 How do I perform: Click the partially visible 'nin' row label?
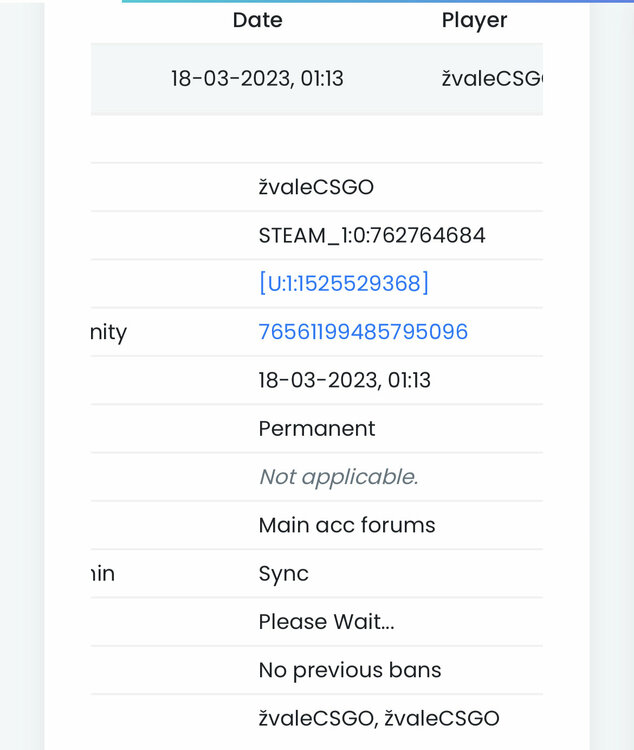point(103,574)
